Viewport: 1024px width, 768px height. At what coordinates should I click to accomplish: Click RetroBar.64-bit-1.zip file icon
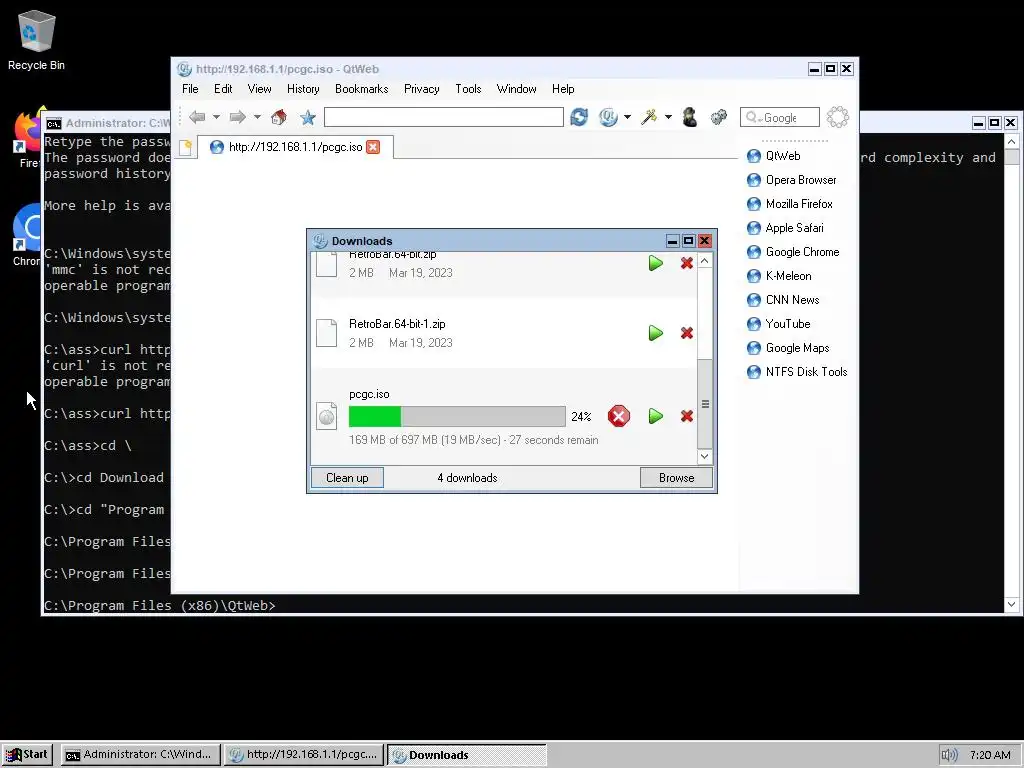coord(327,333)
